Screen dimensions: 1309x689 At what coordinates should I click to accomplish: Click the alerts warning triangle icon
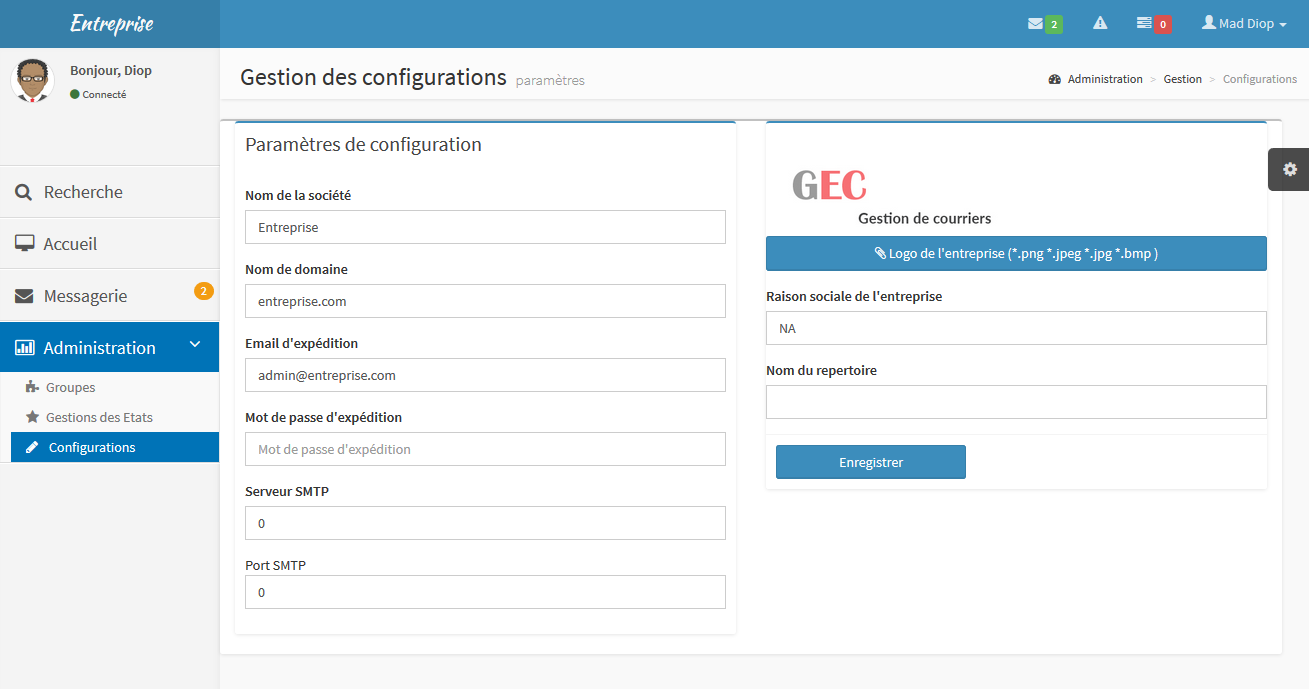pyautogui.click(x=1100, y=21)
